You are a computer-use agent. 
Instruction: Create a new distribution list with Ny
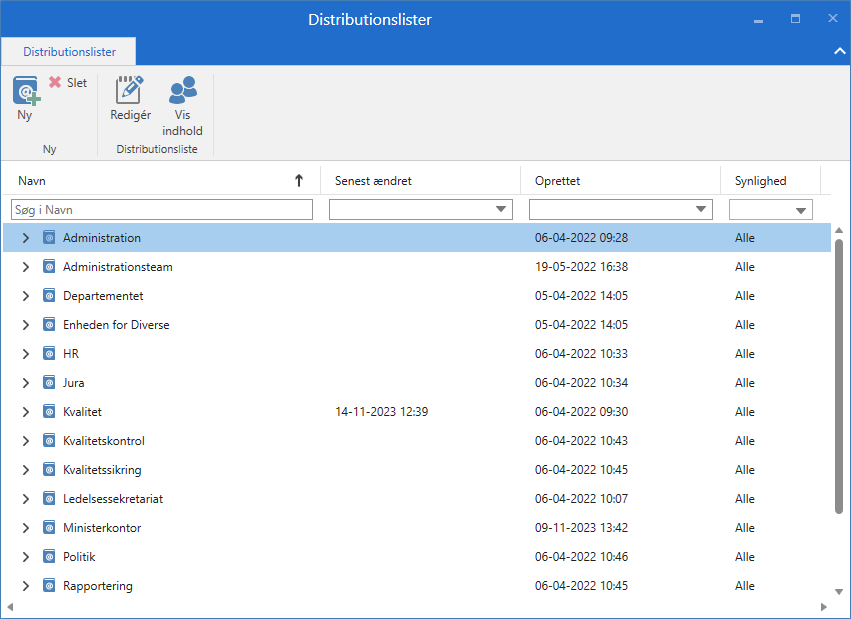point(26,99)
